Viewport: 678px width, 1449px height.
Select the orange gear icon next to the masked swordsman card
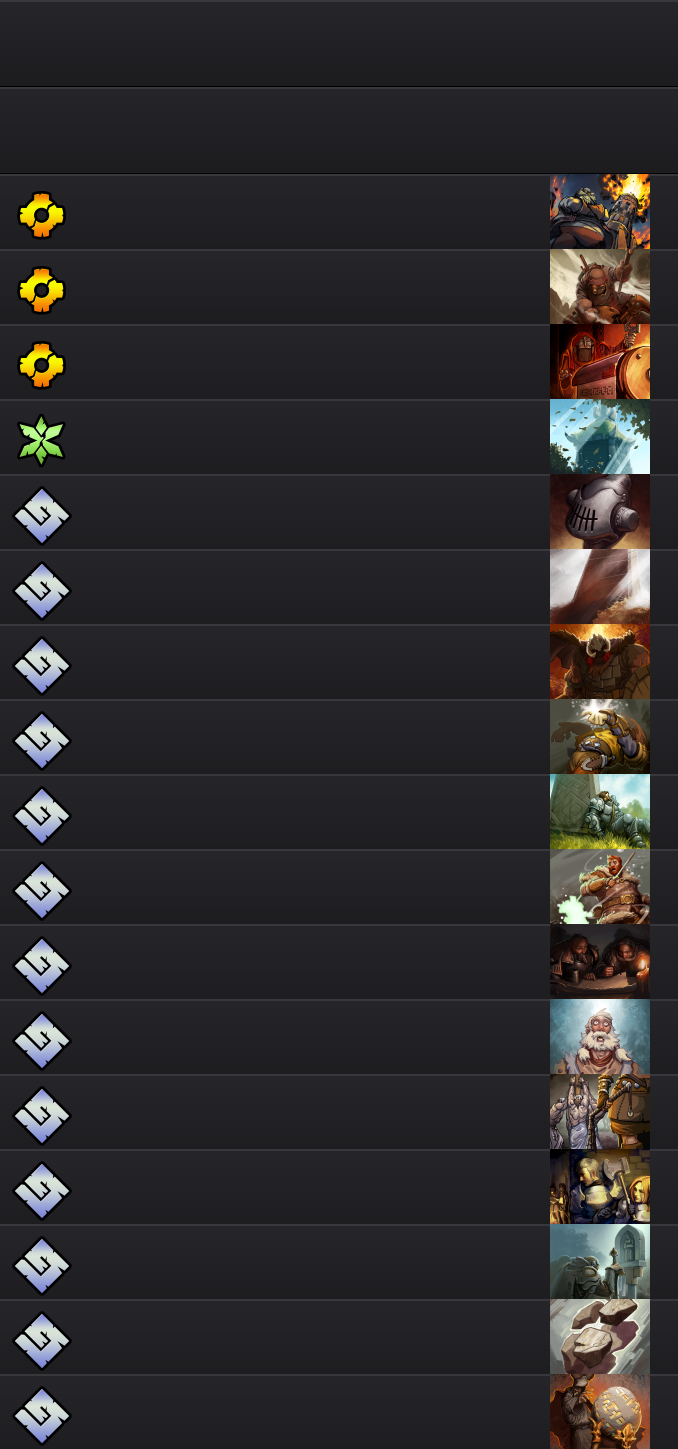click(41, 290)
